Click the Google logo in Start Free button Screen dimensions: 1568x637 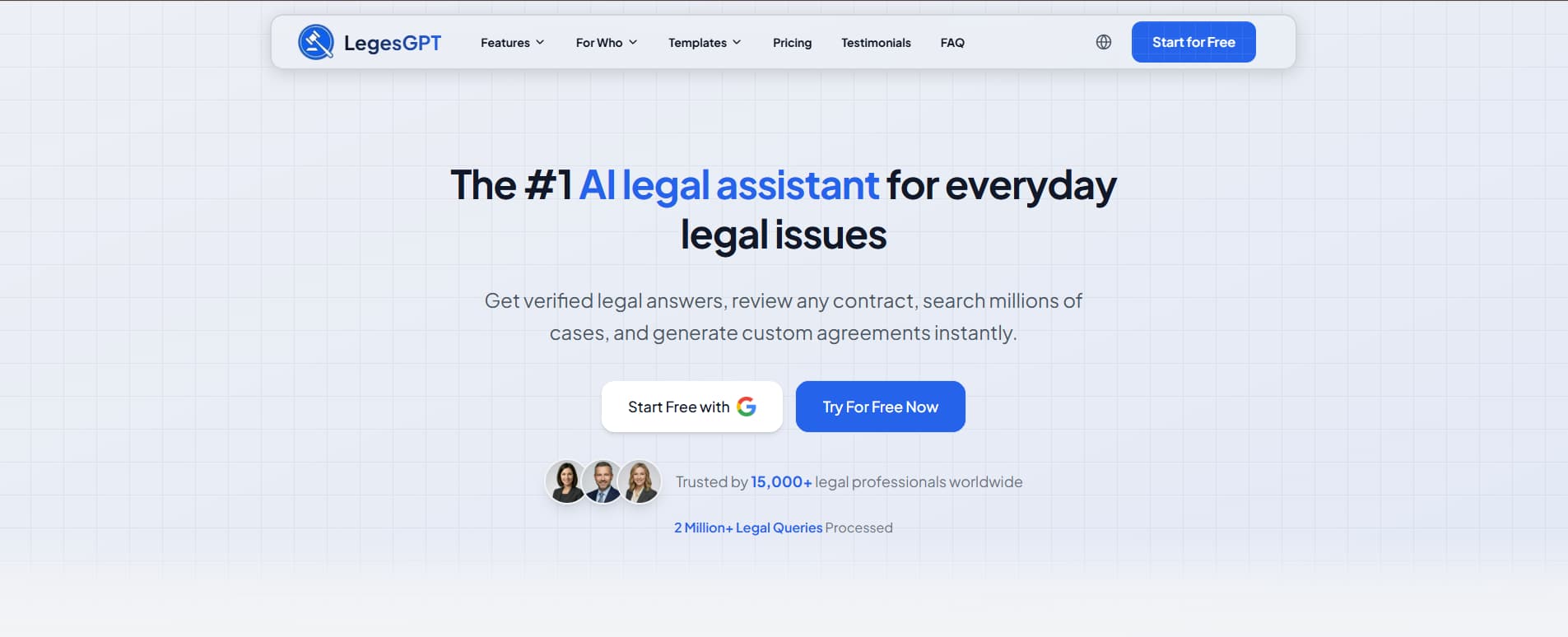[747, 407]
